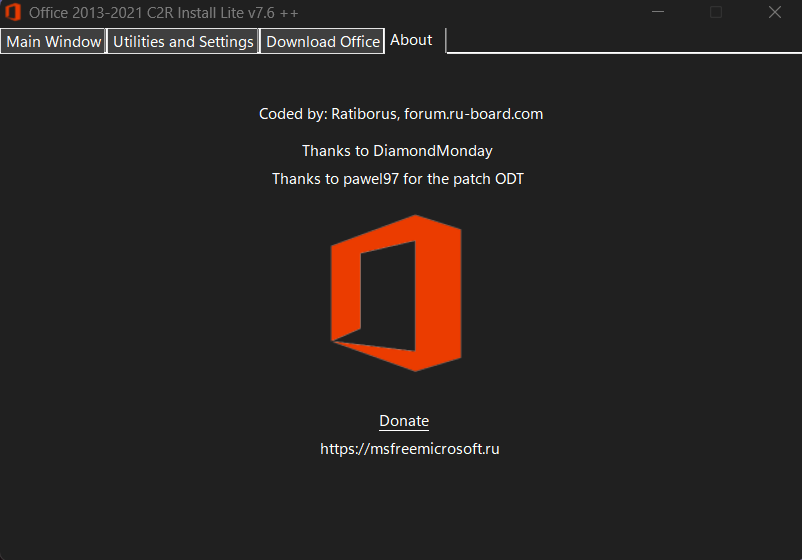Close the Office C2R Install window
This screenshot has height=560, width=802.
pyautogui.click(x=774, y=12)
